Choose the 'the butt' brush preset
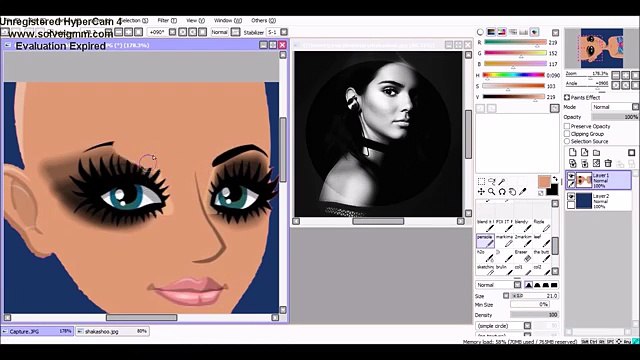The height and width of the screenshot is (360, 640). (x=541, y=256)
